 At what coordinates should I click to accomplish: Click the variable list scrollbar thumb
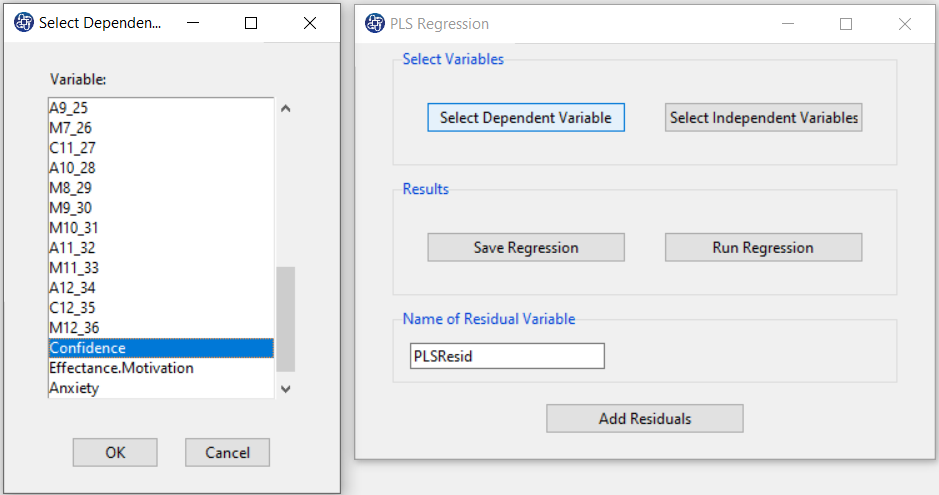[x=286, y=319]
